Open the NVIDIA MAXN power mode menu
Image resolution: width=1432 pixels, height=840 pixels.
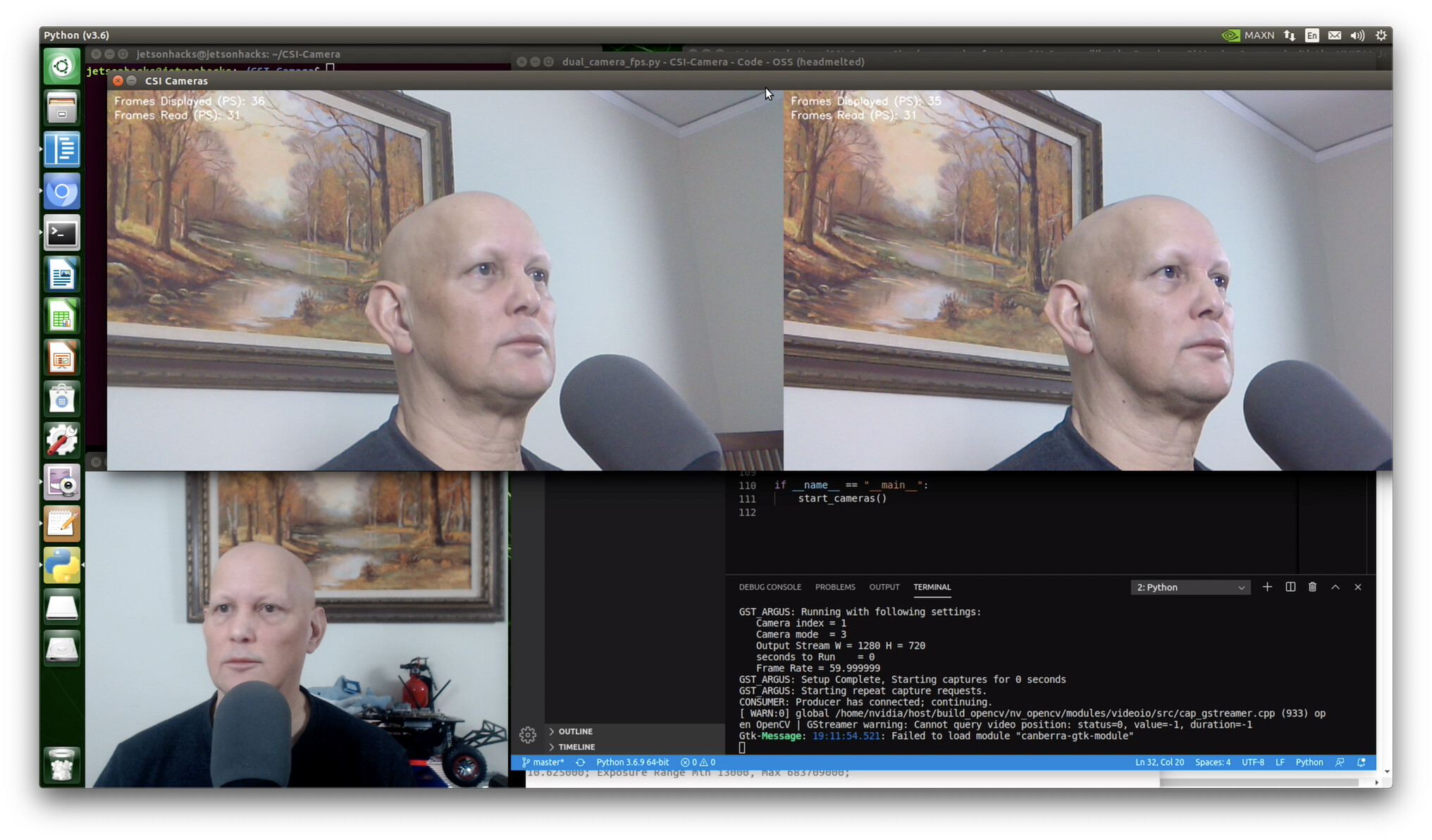pos(1248,35)
